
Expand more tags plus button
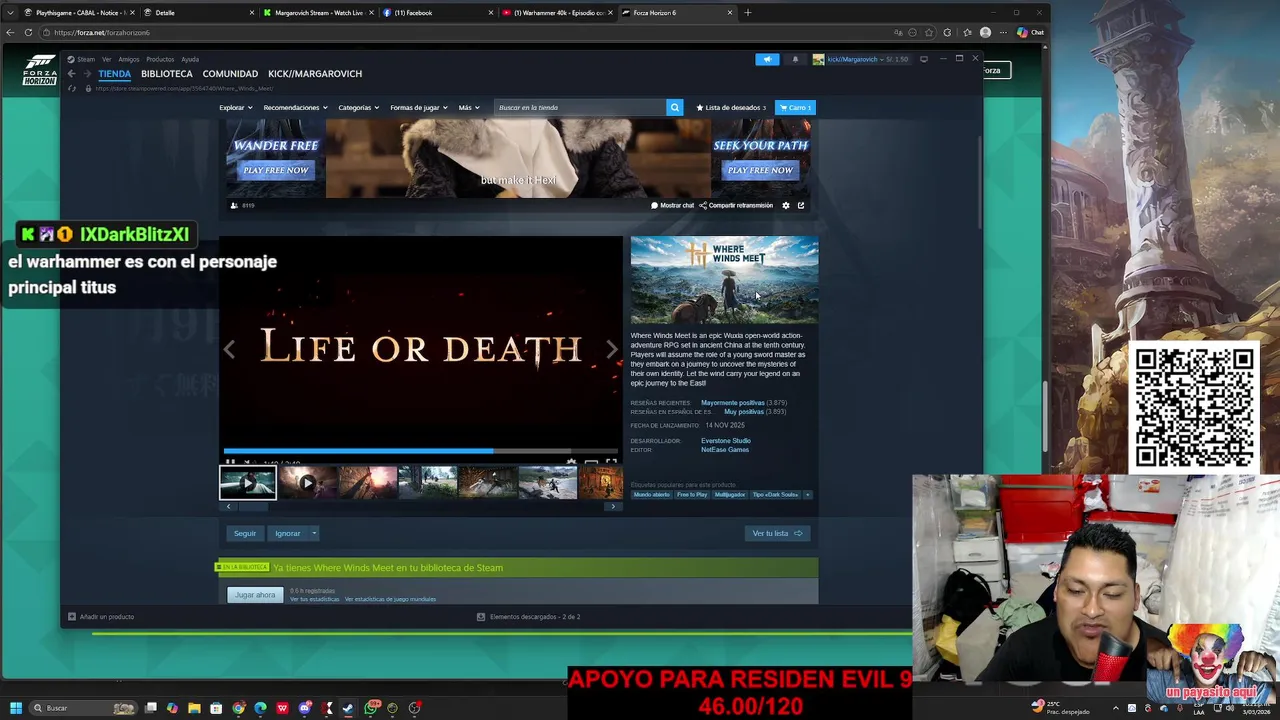coord(807,494)
